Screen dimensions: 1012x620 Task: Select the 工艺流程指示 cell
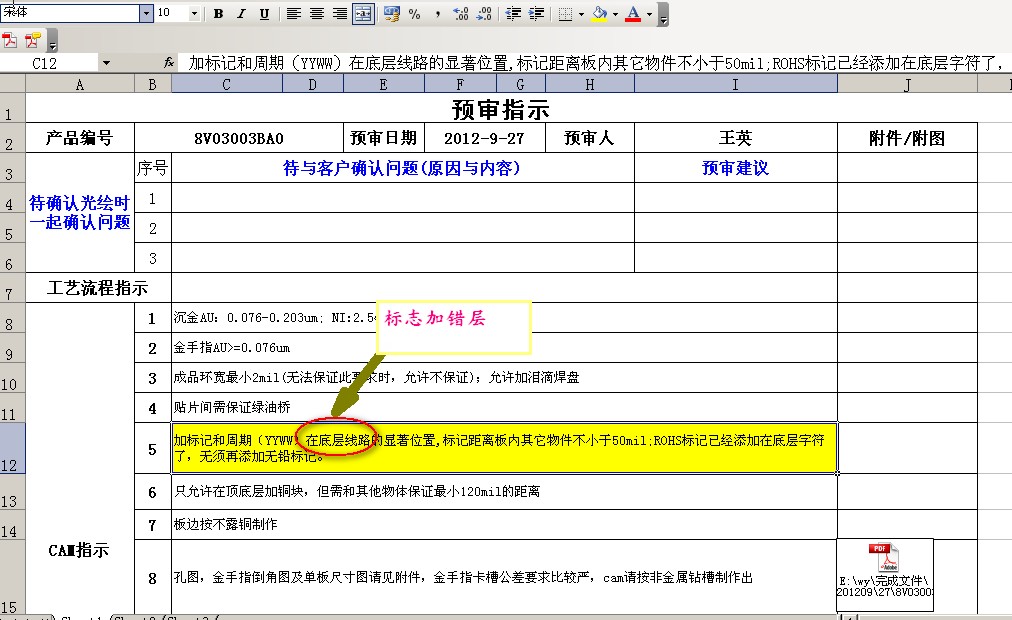pos(98,288)
